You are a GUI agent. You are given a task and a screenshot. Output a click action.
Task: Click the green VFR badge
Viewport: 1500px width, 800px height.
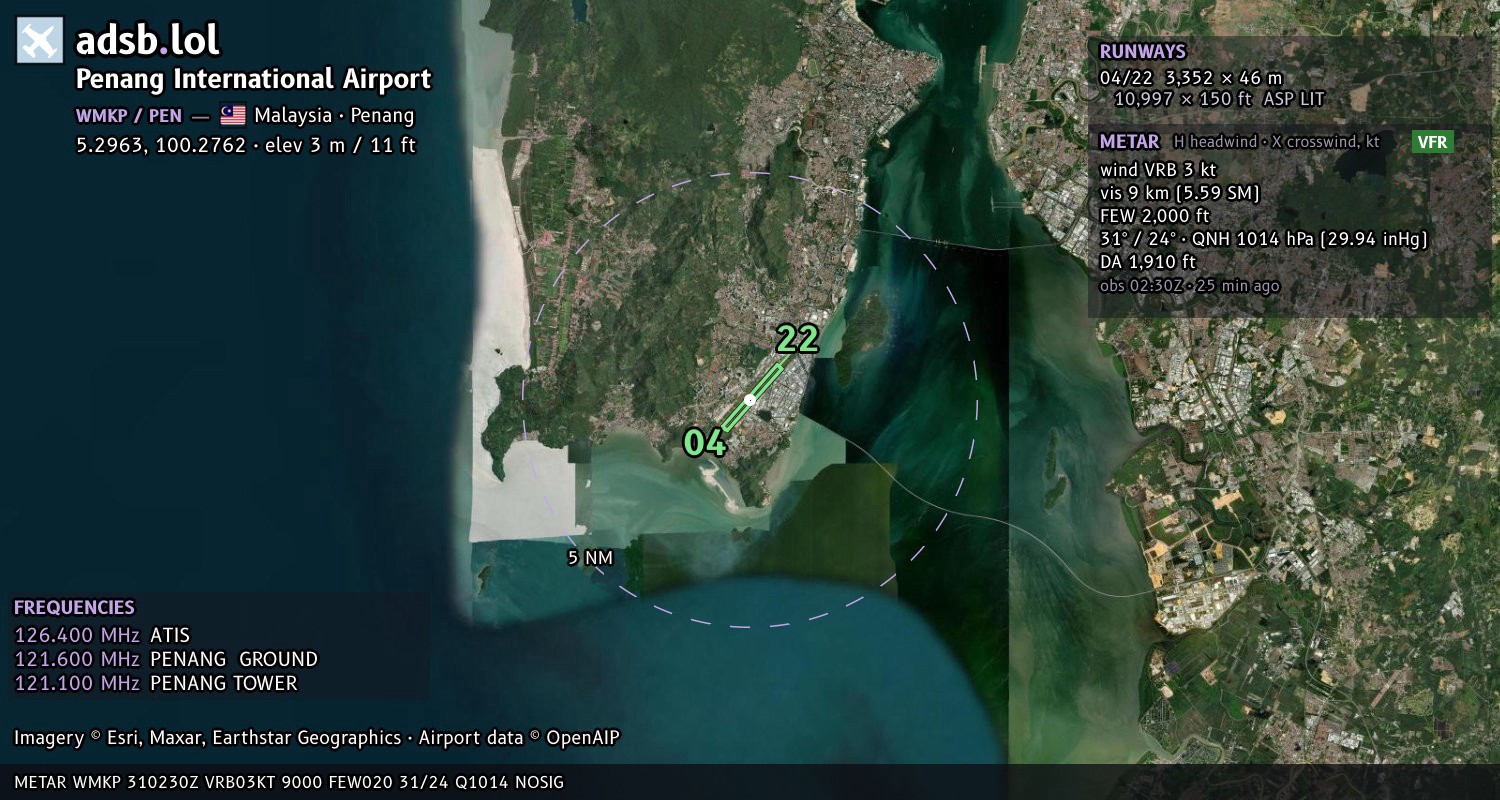[x=1432, y=142]
